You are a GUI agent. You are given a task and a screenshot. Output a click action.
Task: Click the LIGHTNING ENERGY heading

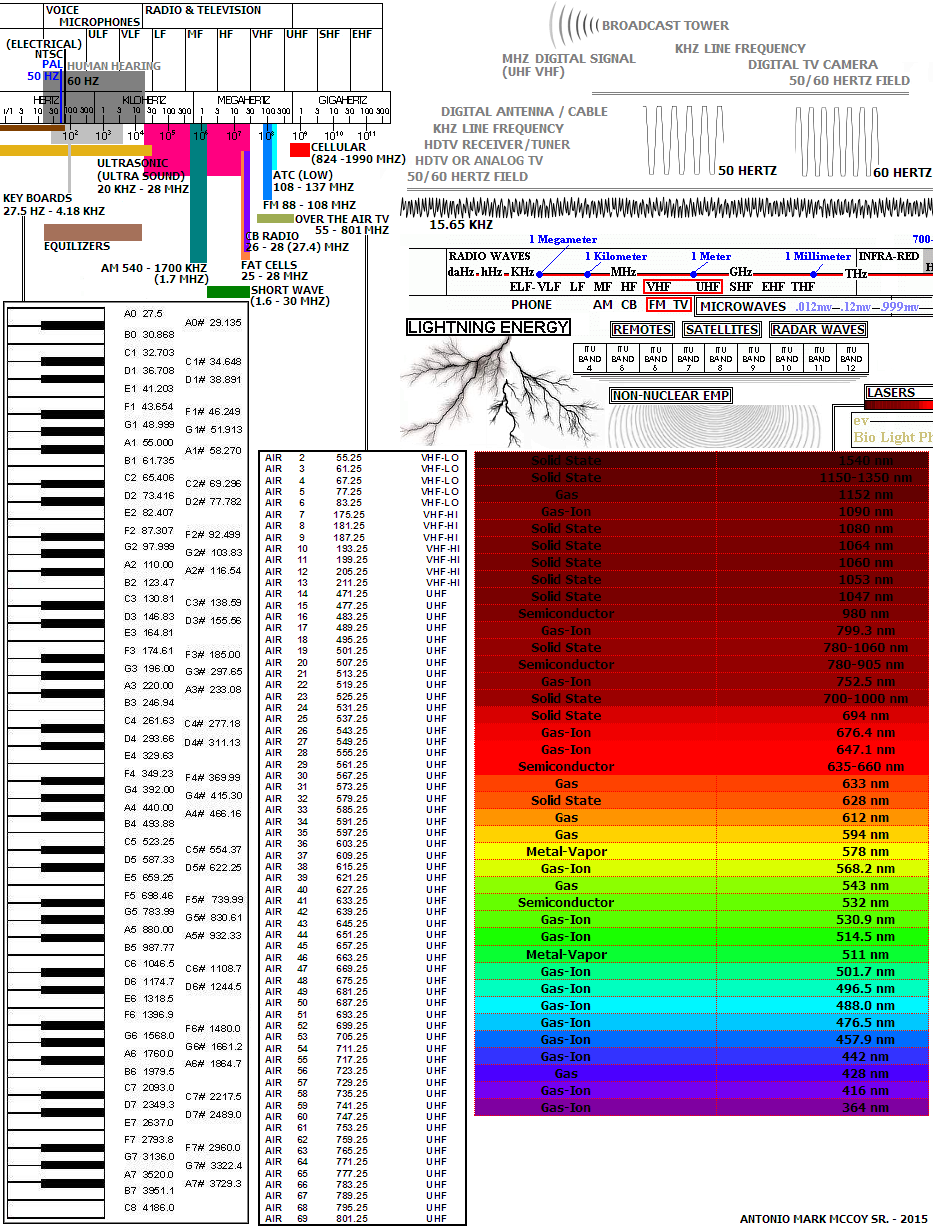point(488,327)
